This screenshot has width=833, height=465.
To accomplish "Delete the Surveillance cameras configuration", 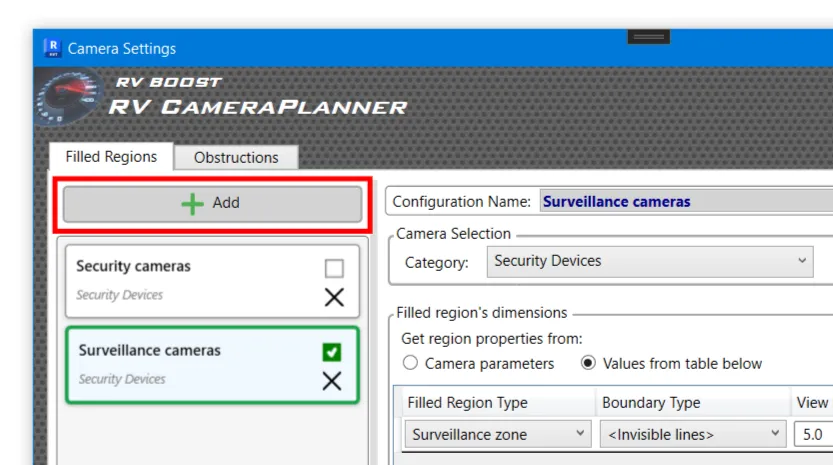I will 332,381.
